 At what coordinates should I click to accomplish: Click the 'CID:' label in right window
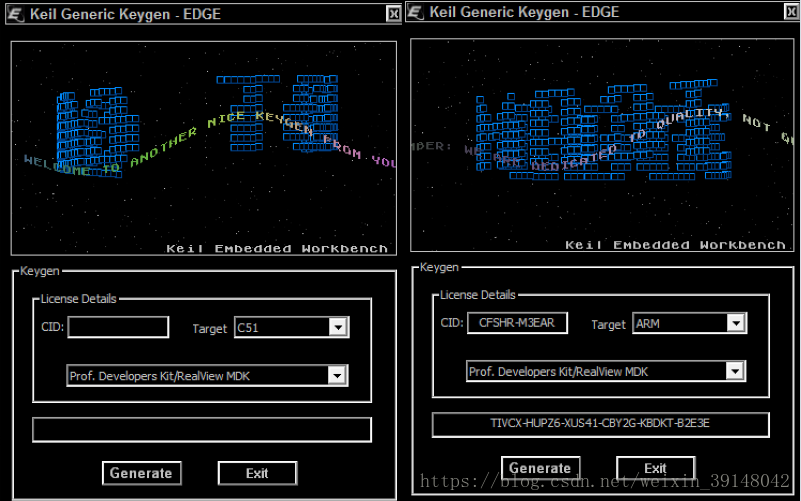point(452,323)
